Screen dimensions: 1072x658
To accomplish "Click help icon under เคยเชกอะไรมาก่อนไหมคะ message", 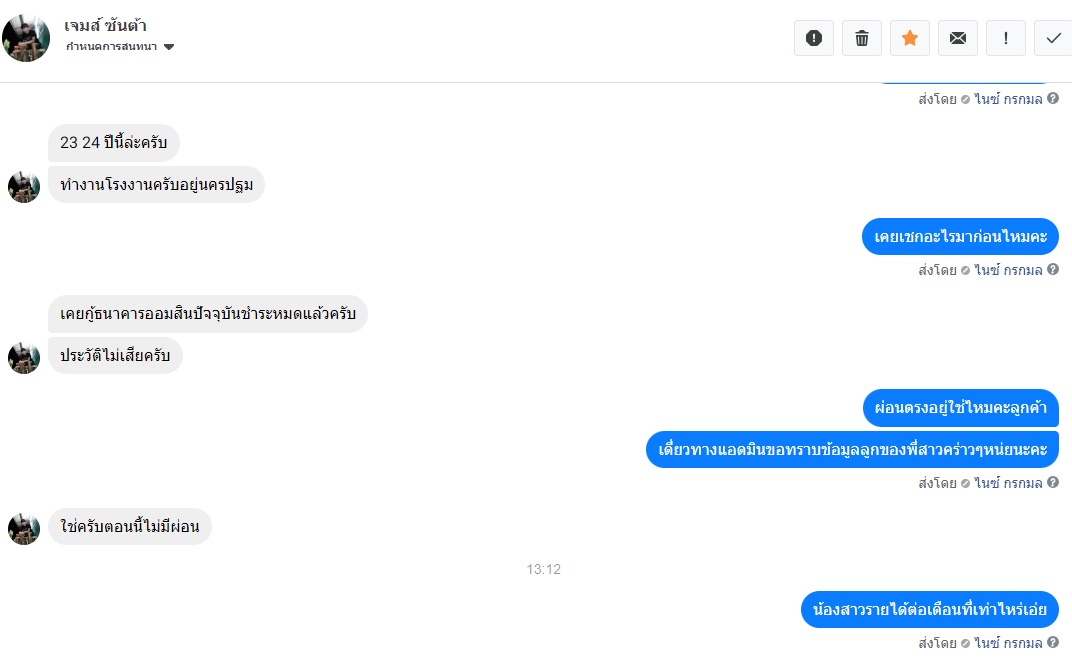I will [x=1053, y=269].
